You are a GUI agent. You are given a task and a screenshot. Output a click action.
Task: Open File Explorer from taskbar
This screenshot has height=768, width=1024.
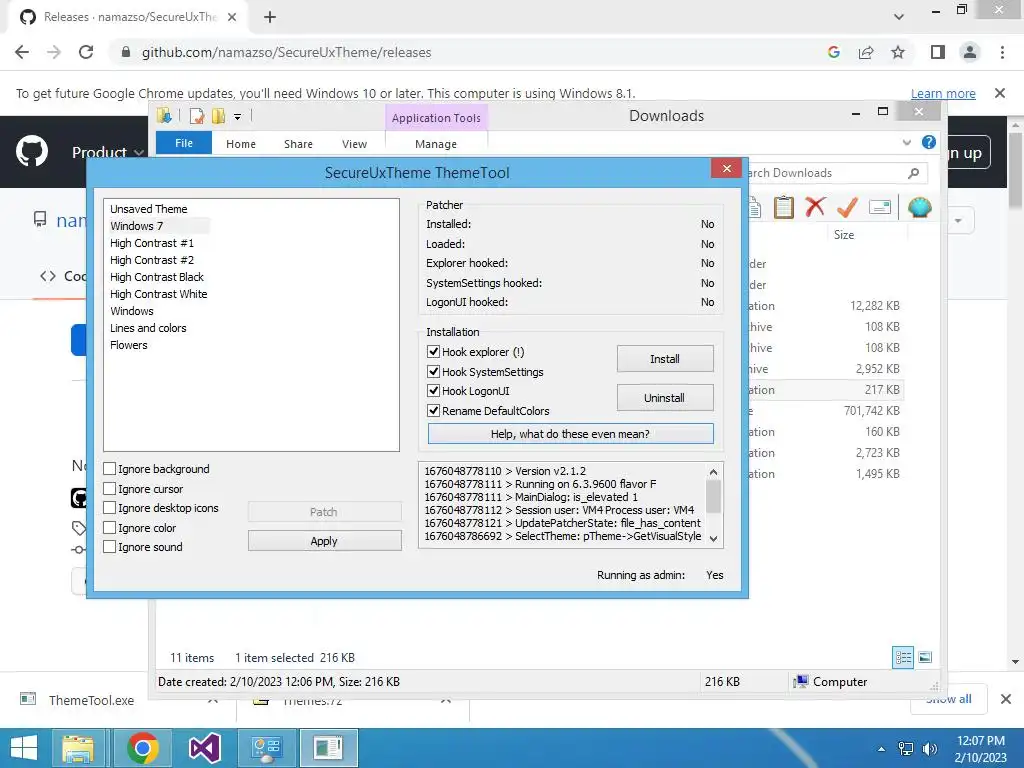point(78,748)
